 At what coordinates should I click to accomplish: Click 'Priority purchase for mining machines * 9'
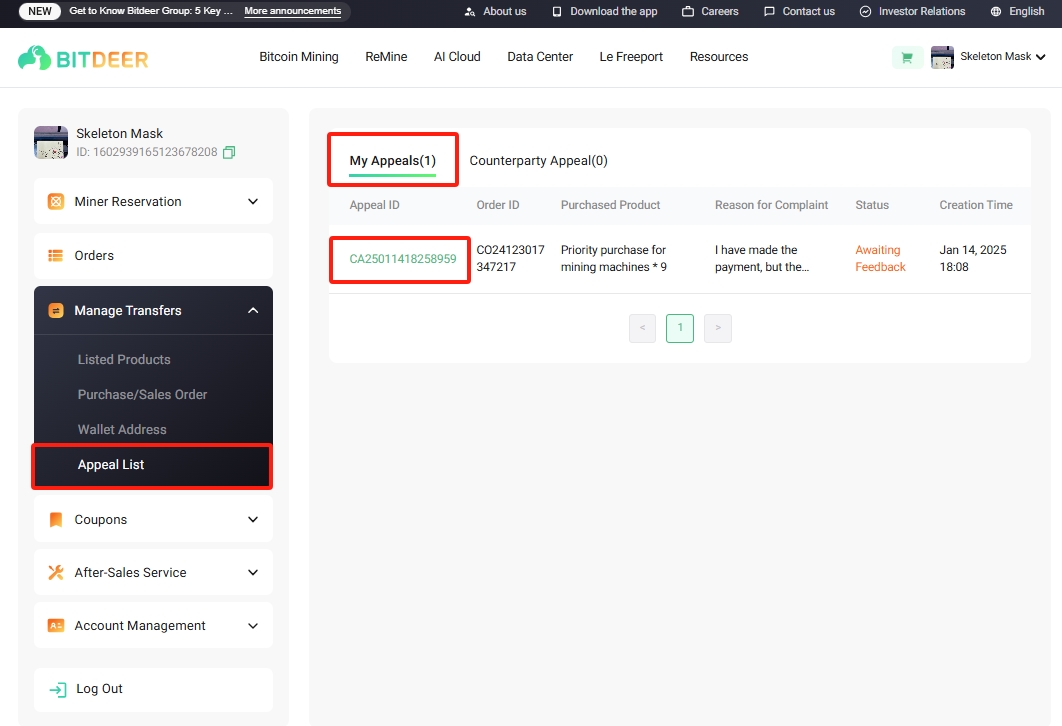tap(614, 259)
